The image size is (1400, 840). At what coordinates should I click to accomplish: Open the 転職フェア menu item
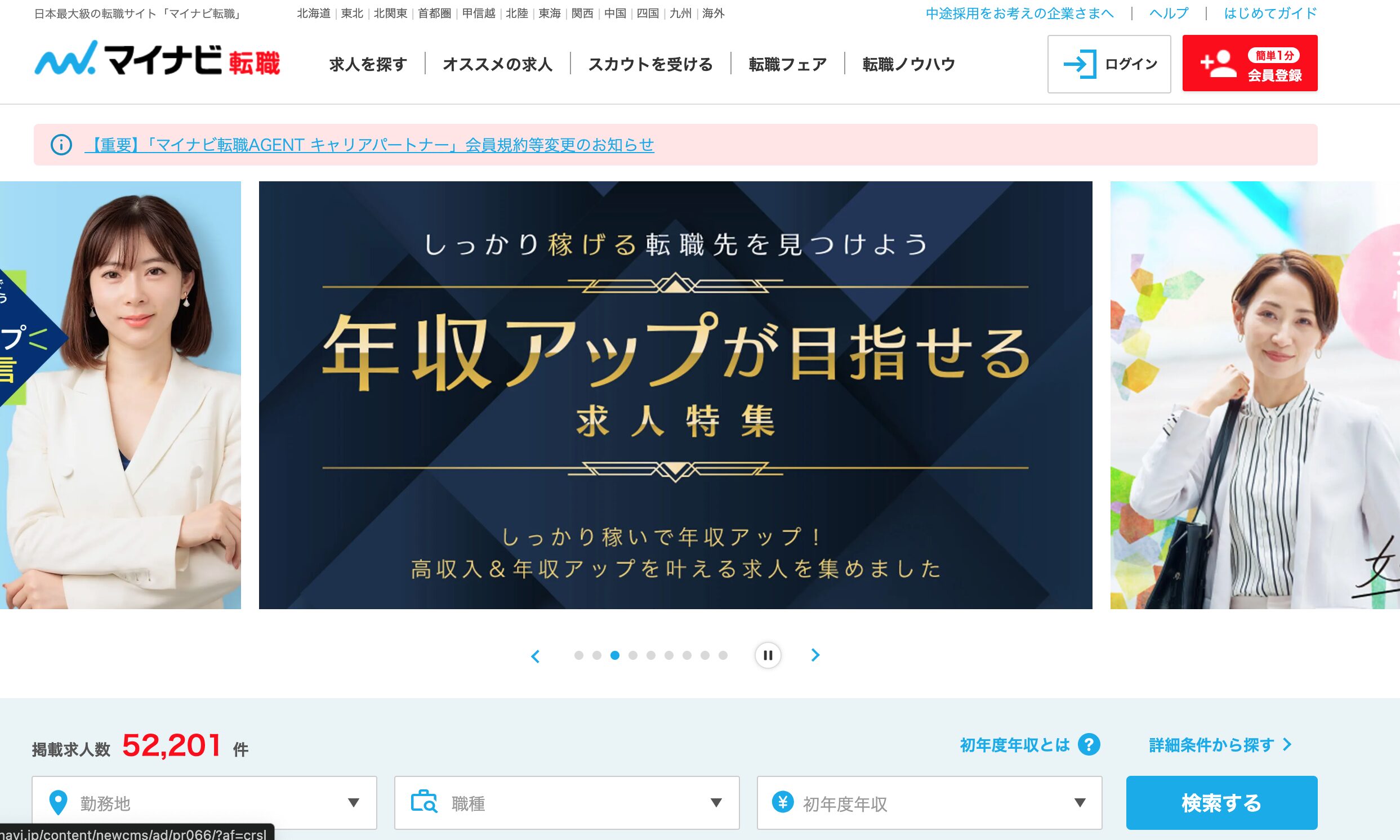coord(787,65)
